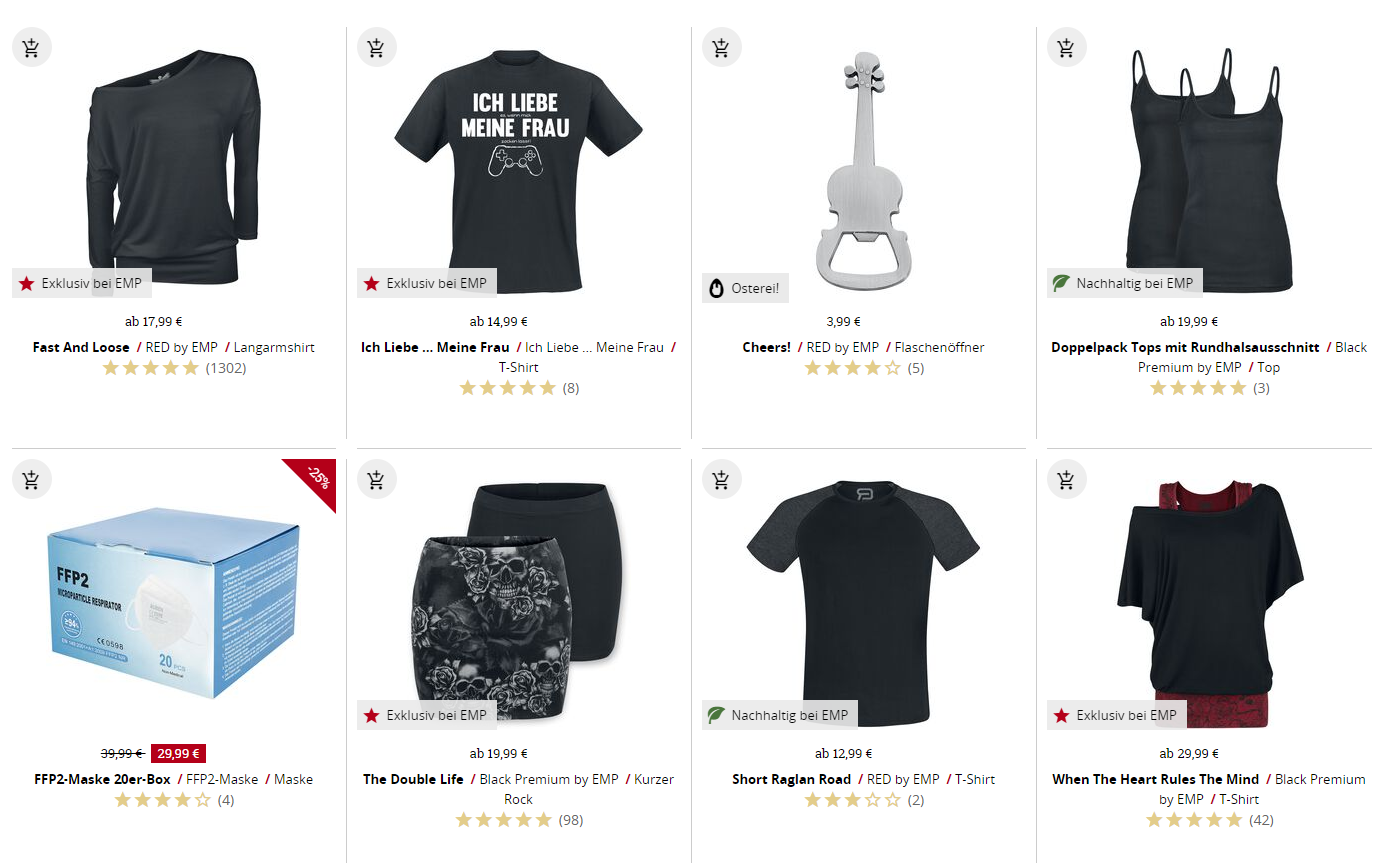The height and width of the screenshot is (863, 1384).
Task: Add FFP2-Maske box to cart
Action: pyautogui.click(x=31, y=479)
